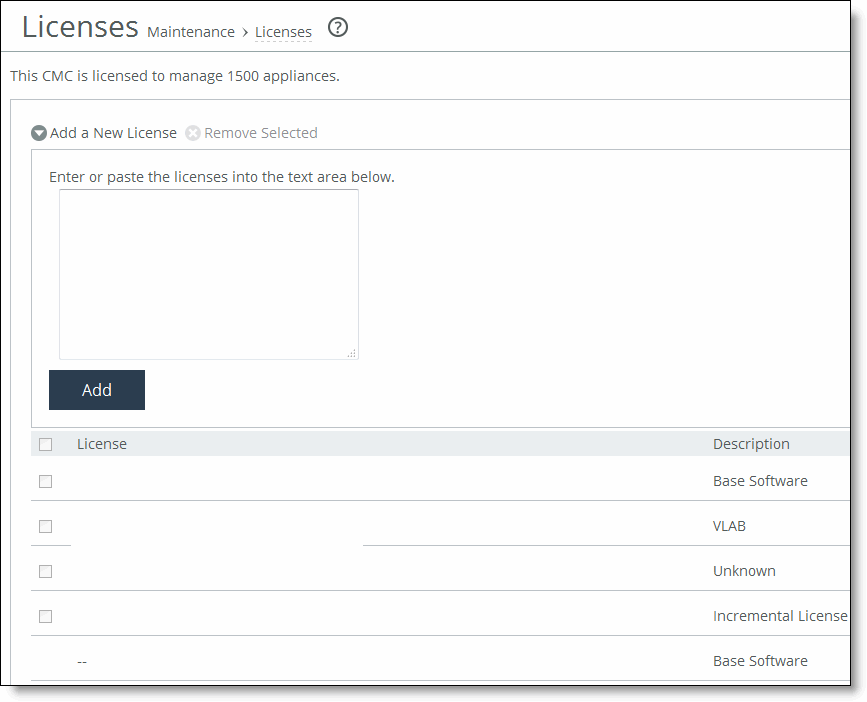The width and height of the screenshot is (867, 702).
Task: Click the Remove Selected text
Action: click(x=260, y=133)
